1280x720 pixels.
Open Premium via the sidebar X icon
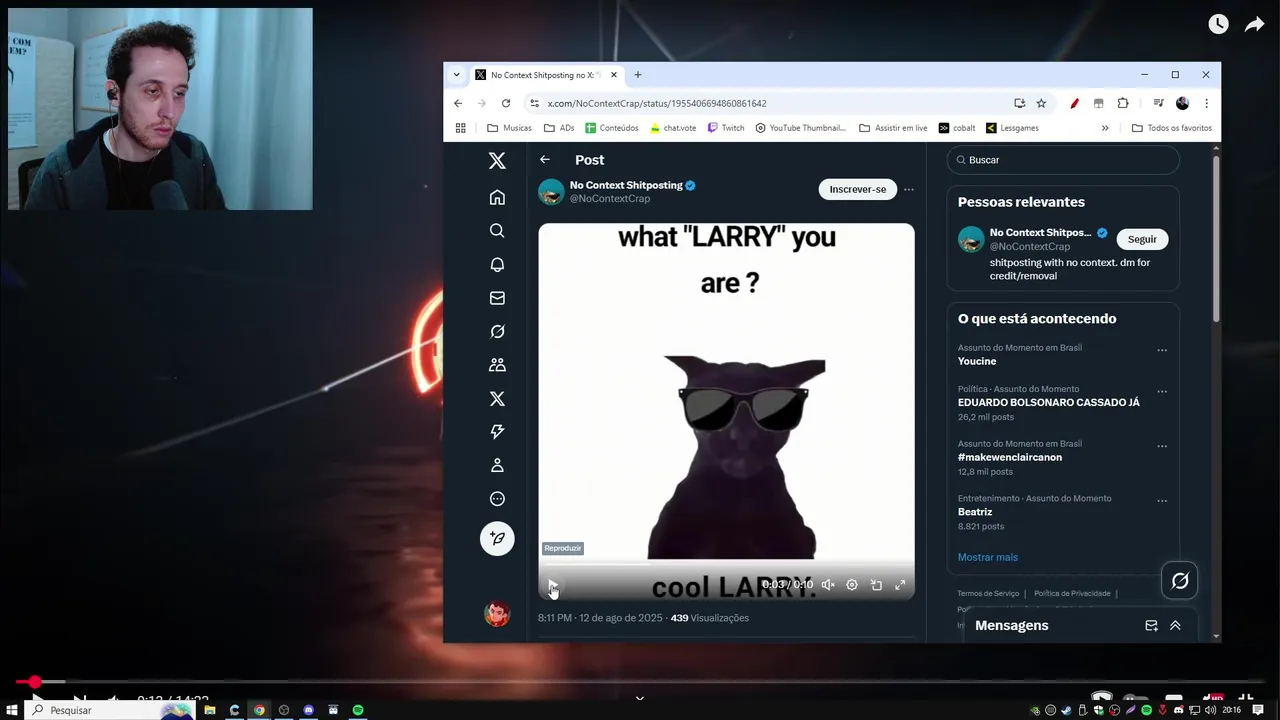(497, 398)
